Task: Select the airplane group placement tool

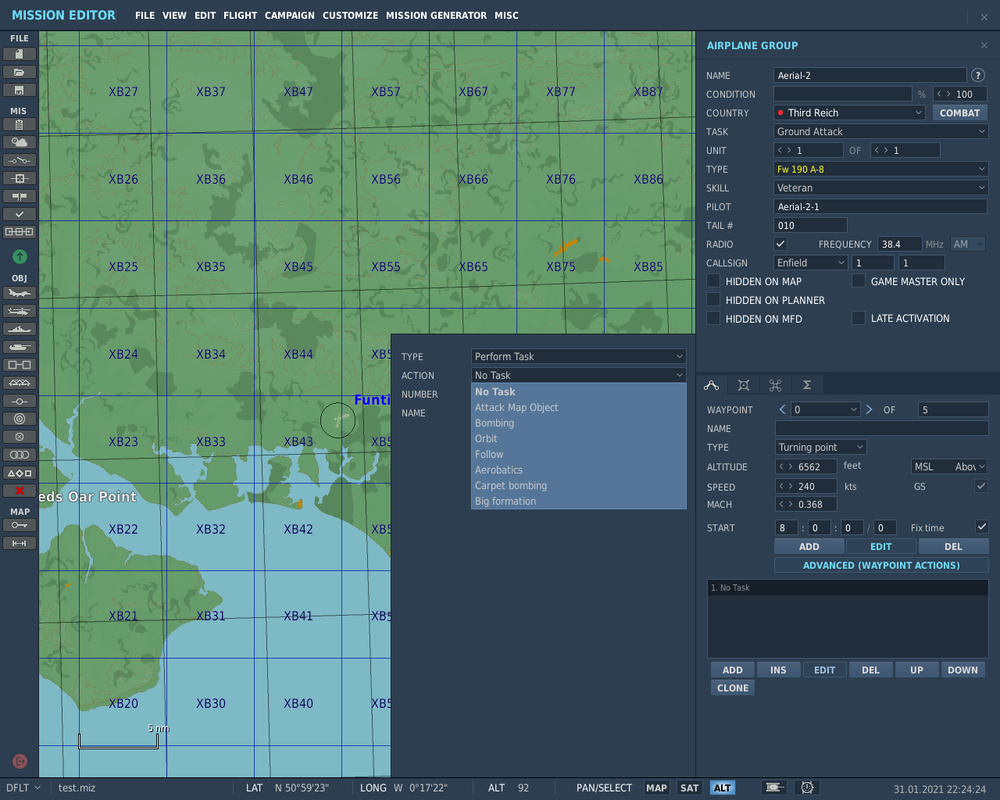Action: pyautogui.click(x=19, y=293)
